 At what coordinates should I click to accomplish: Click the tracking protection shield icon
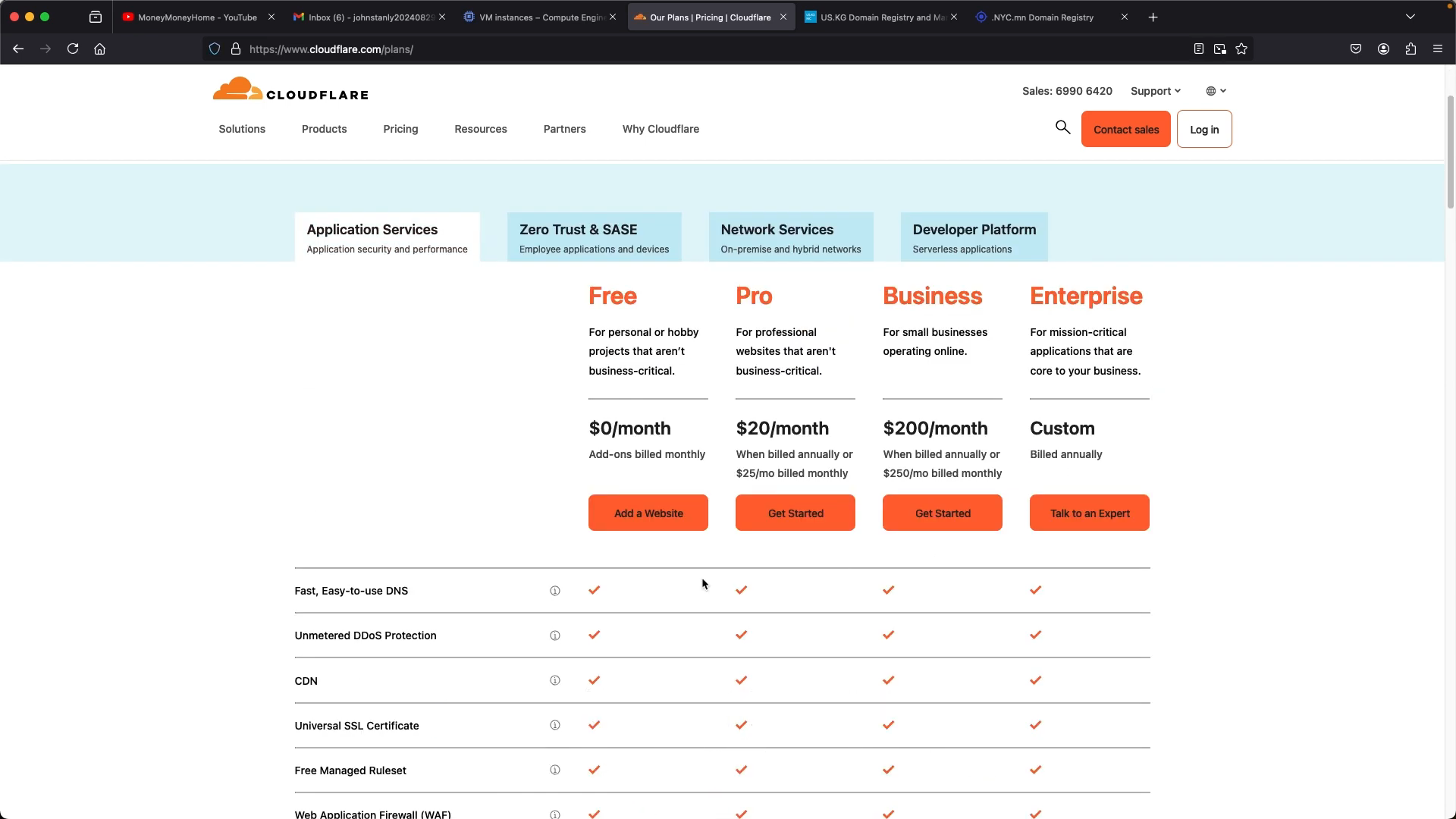click(x=215, y=49)
